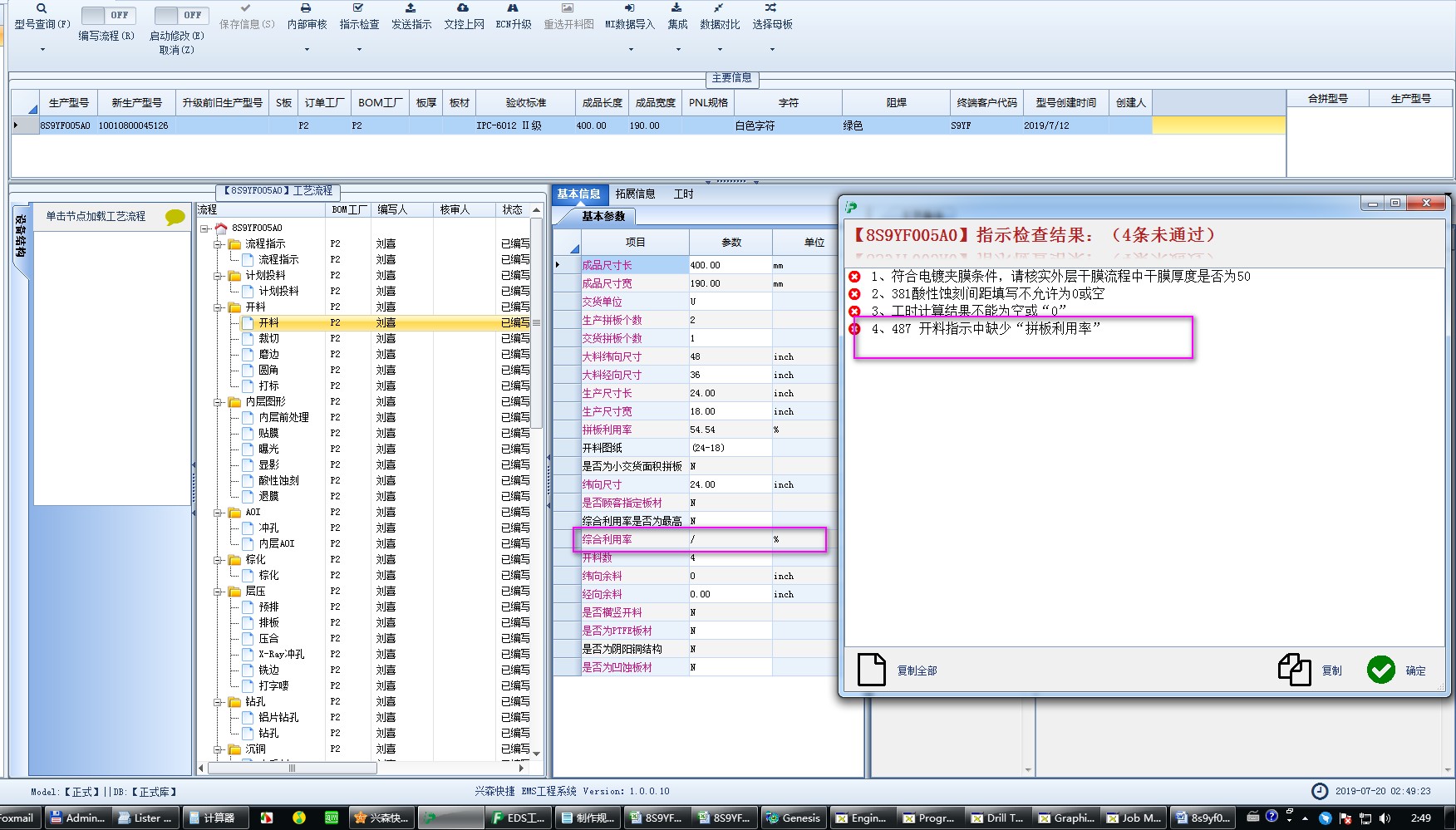This screenshot has height=830, width=1456.
Task: Click the 发送指示 upload icon
Action: (411, 7)
